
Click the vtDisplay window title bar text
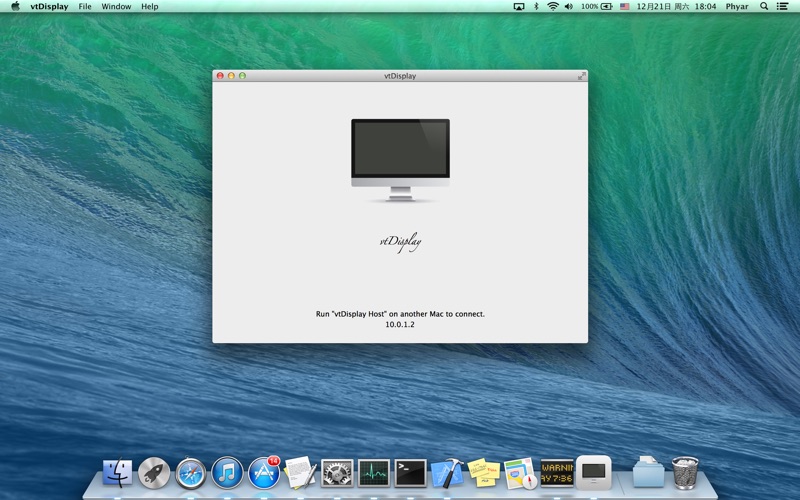(x=400, y=76)
